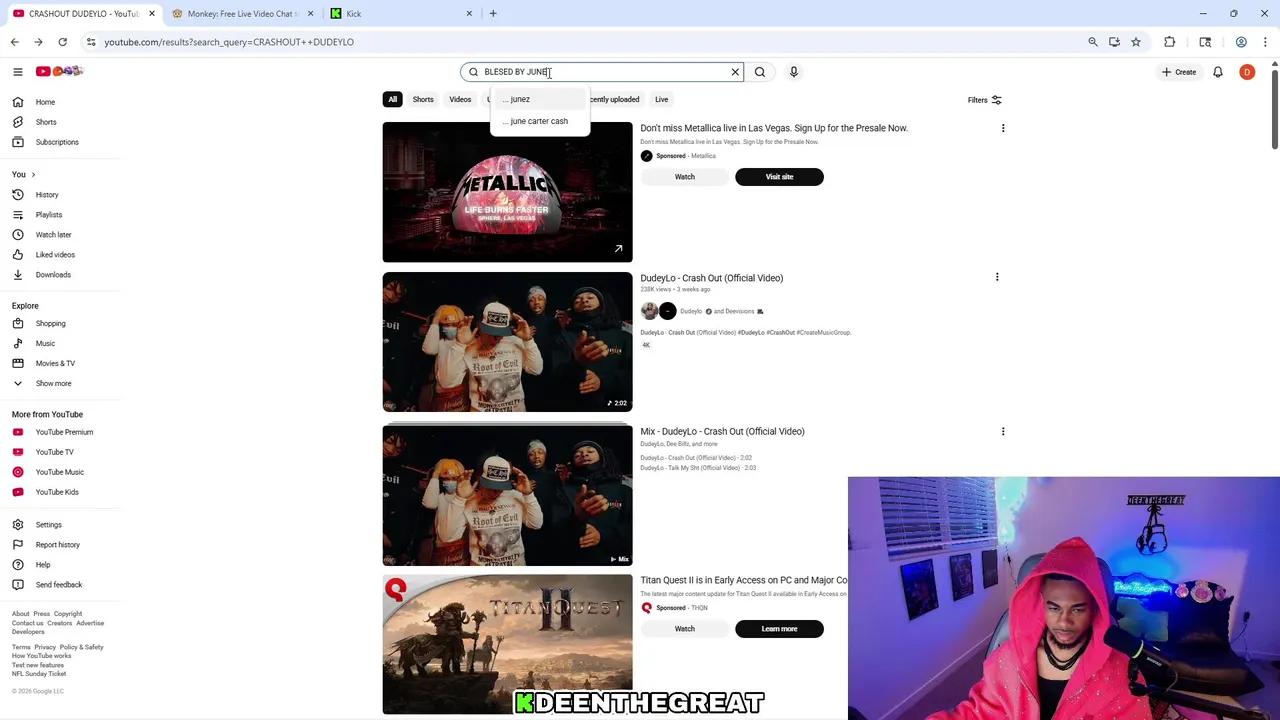Select the All filter chip

393,99
